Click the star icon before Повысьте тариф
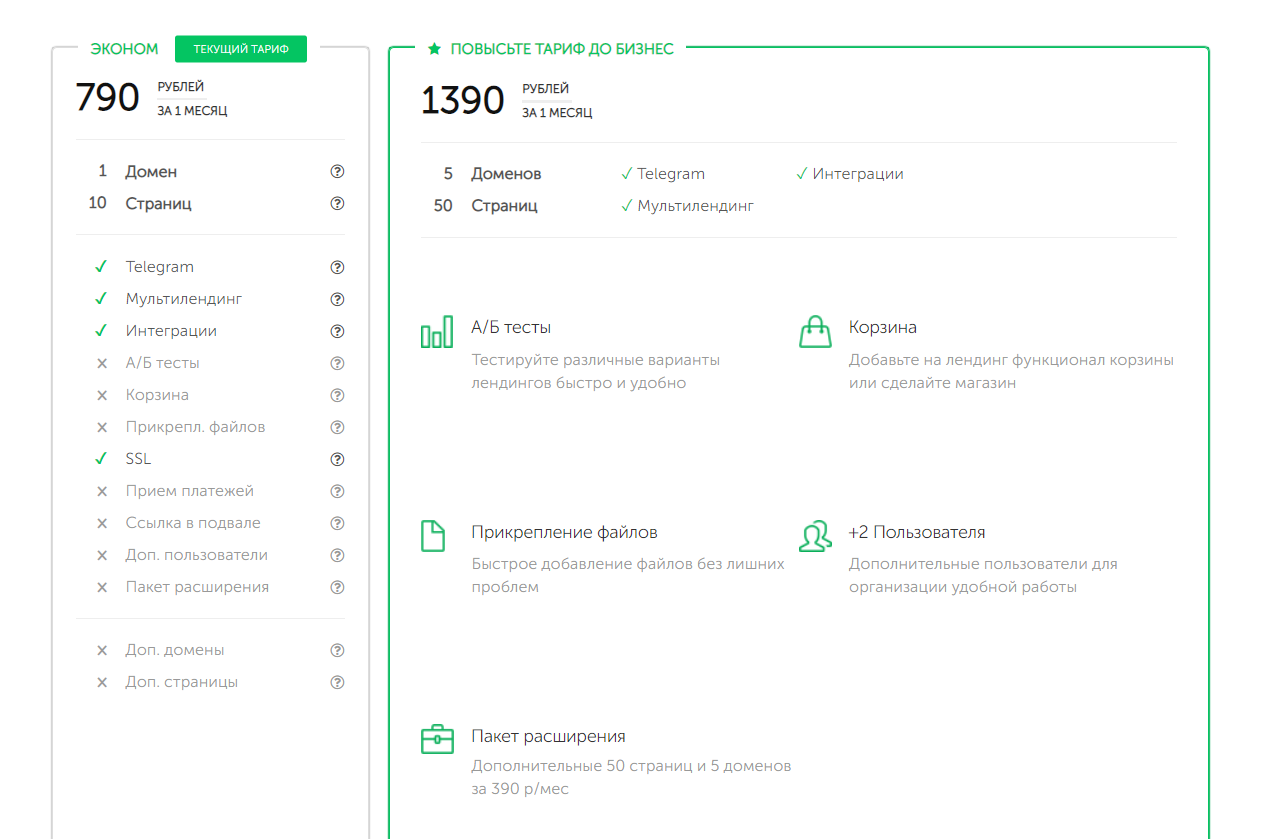The width and height of the screenshot is (1265, 839). point(434,49)
